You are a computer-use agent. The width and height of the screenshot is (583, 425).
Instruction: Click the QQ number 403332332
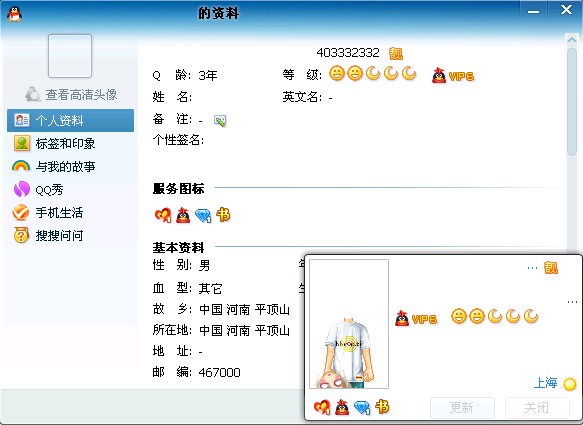(x=348, y=53)
